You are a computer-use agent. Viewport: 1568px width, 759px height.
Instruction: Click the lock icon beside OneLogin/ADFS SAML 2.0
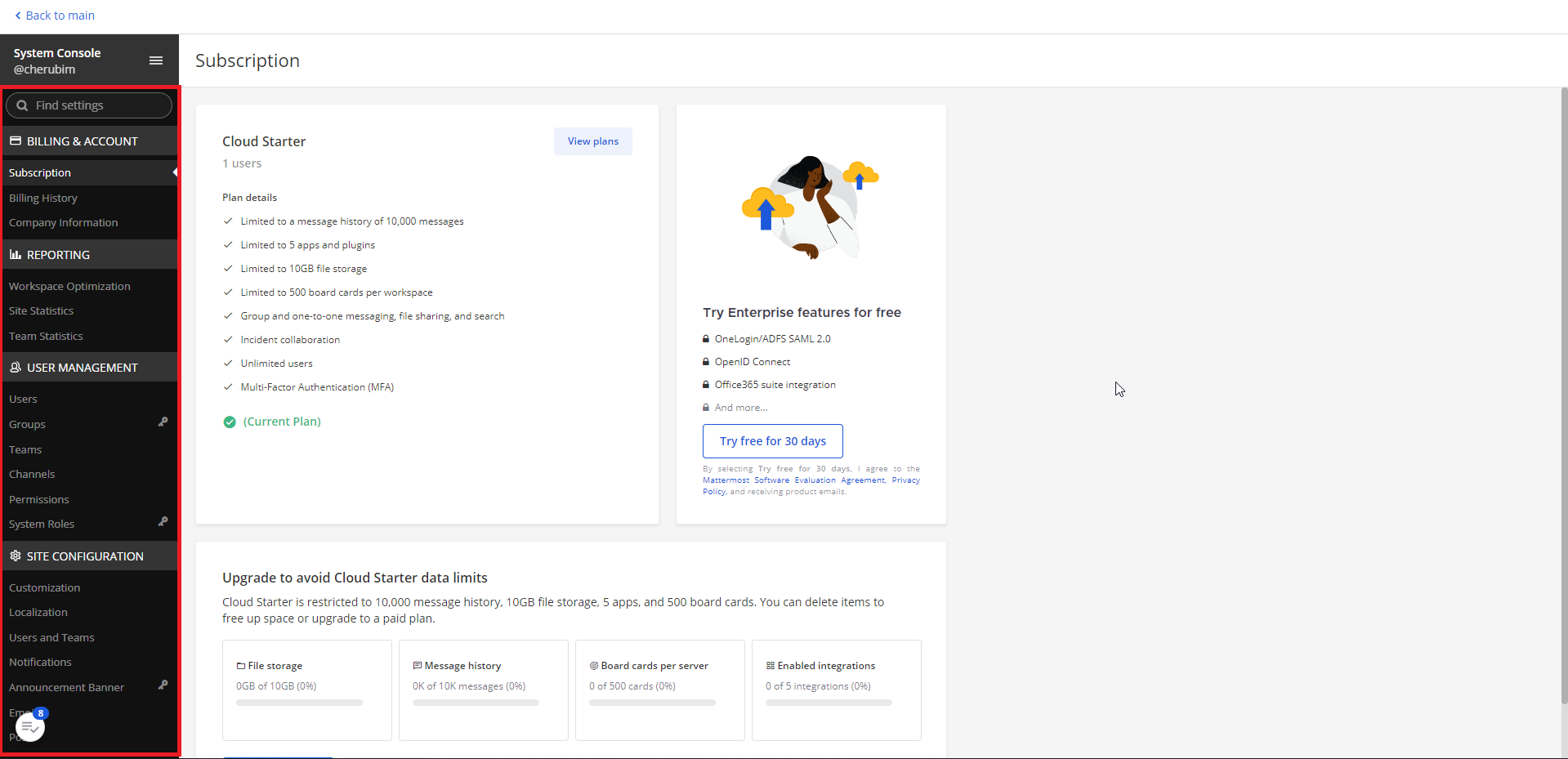(x=706, y=338)
